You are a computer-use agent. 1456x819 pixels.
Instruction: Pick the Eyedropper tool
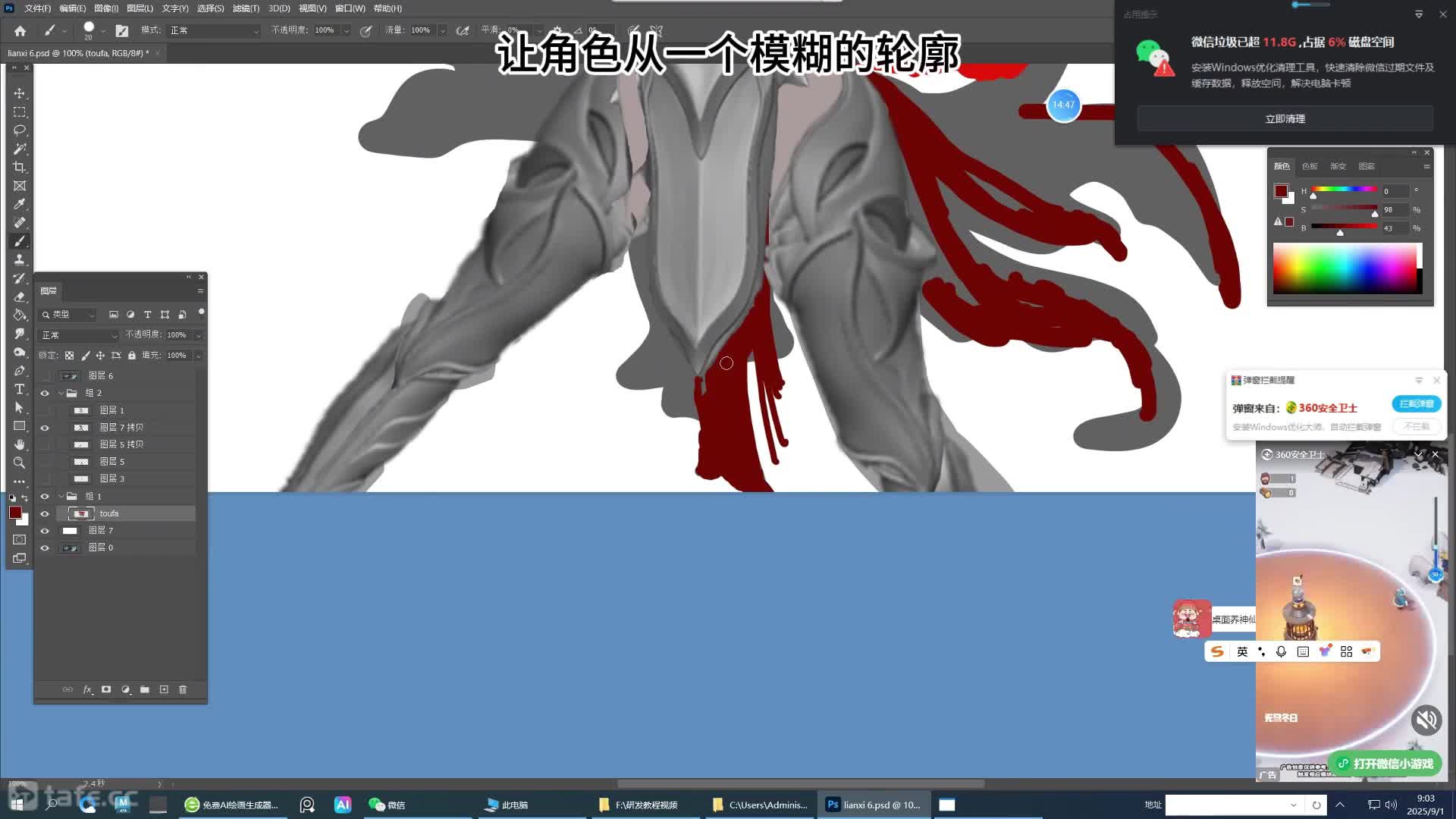(x=20, y=205)
